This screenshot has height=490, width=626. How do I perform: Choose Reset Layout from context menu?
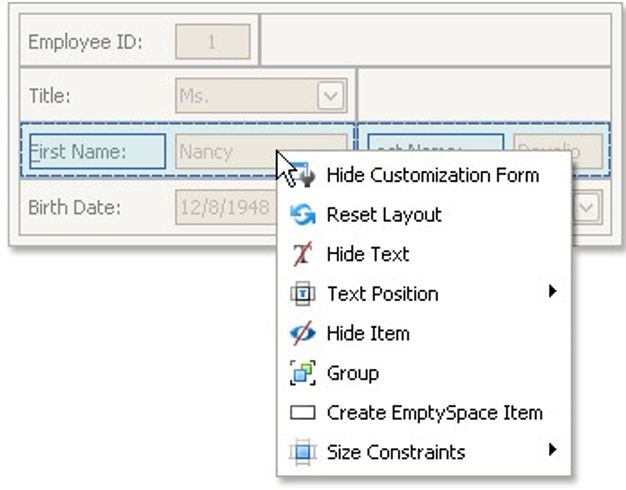pos(383,215)
